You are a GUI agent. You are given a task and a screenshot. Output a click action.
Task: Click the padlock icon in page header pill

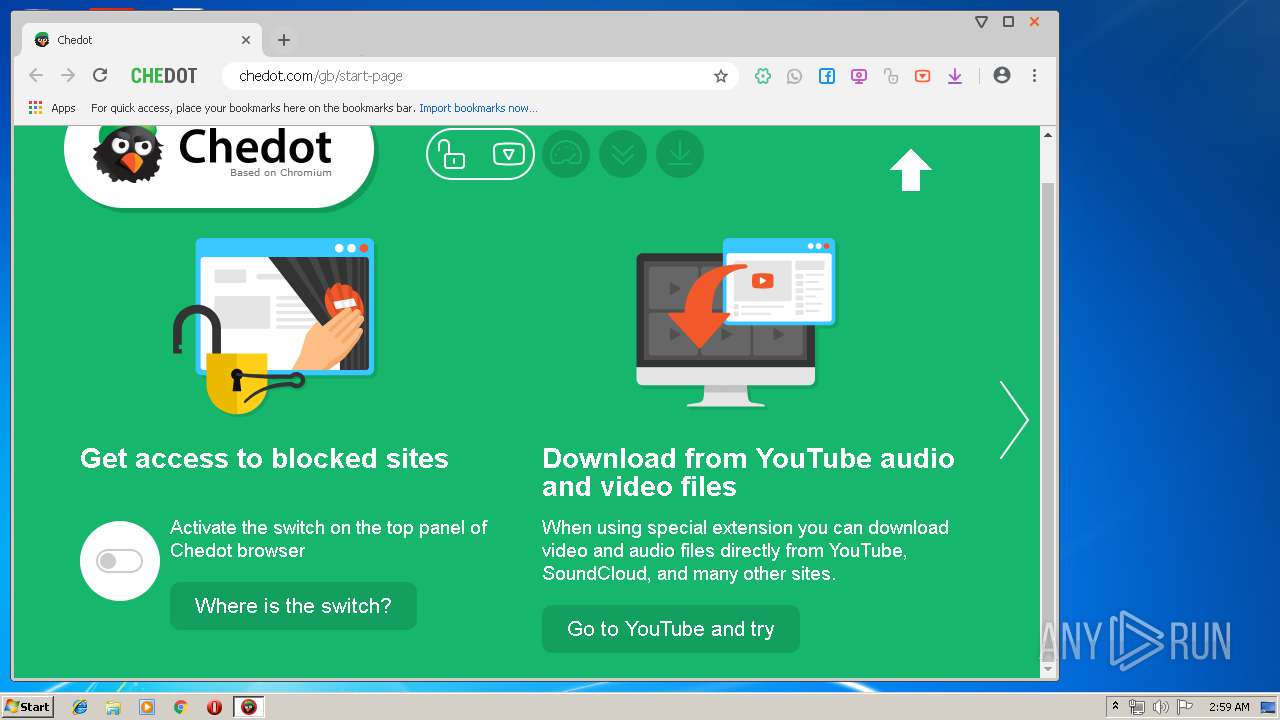[x=453, y=155]
